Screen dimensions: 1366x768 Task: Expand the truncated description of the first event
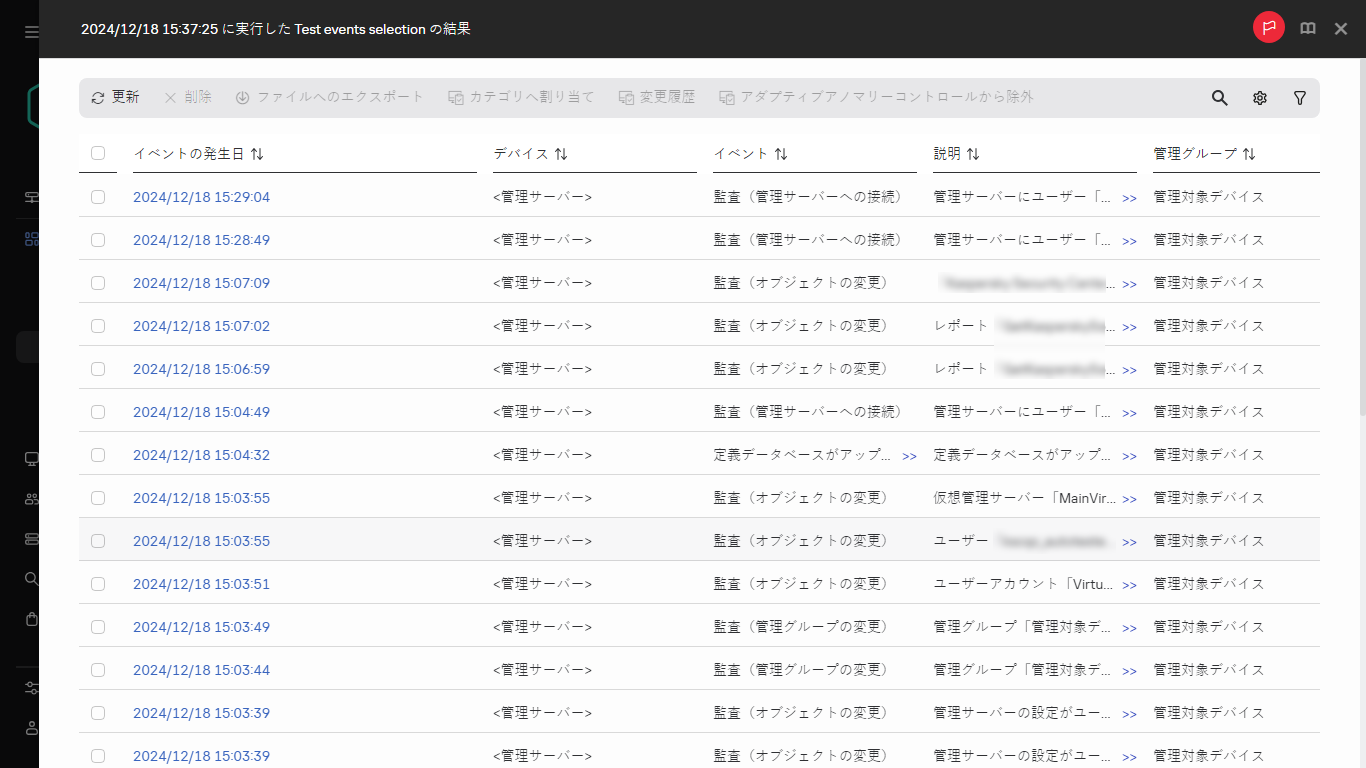1129,198
